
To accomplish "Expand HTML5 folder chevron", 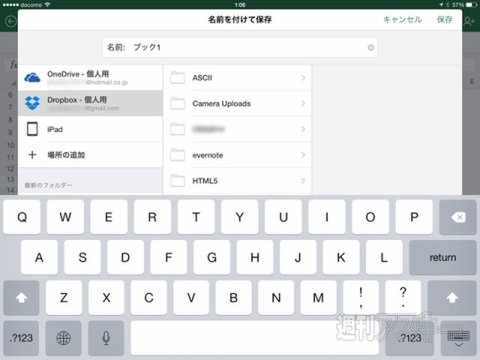I will pos(303,181).
